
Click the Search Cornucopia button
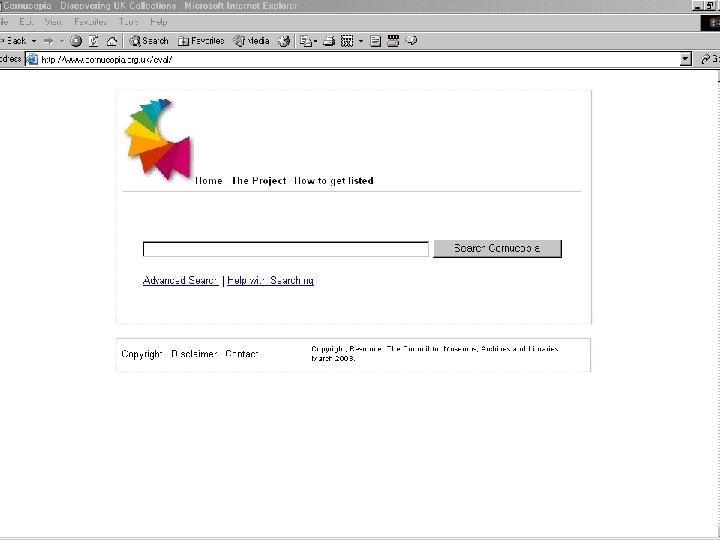coord(497,248)
